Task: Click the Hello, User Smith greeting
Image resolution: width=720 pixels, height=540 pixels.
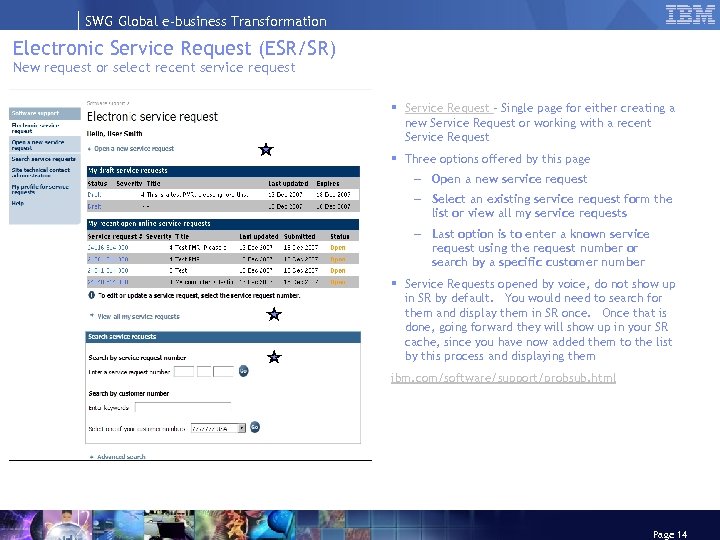Action: pos(115,134)
